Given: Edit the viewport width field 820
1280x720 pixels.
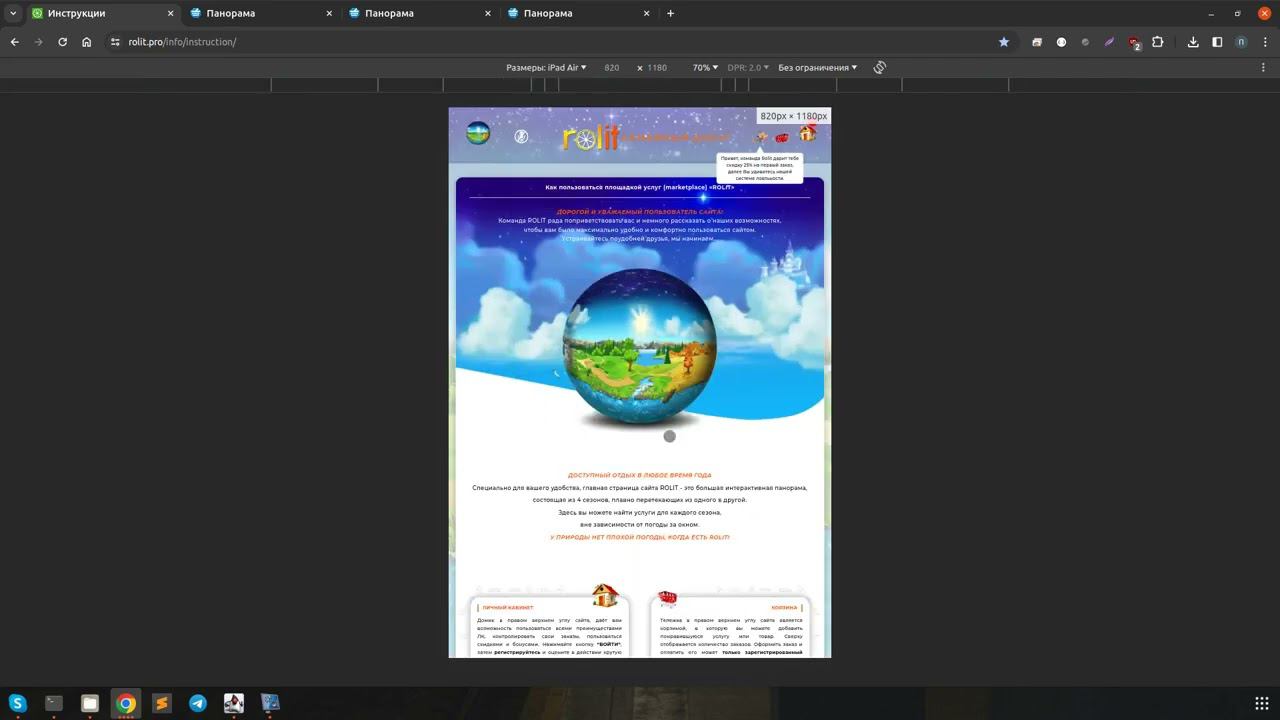Looking at the screenshot, I should (612, 68).
